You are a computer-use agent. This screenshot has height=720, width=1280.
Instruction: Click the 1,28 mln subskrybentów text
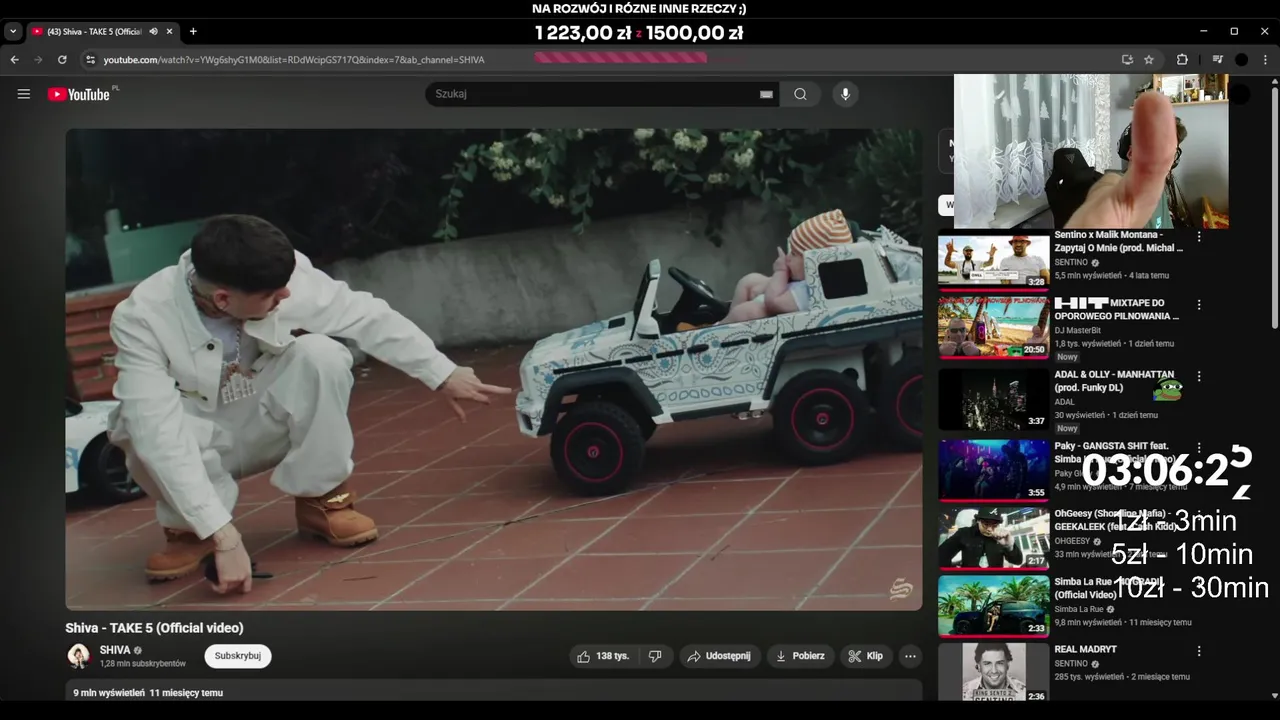point(143,664)
